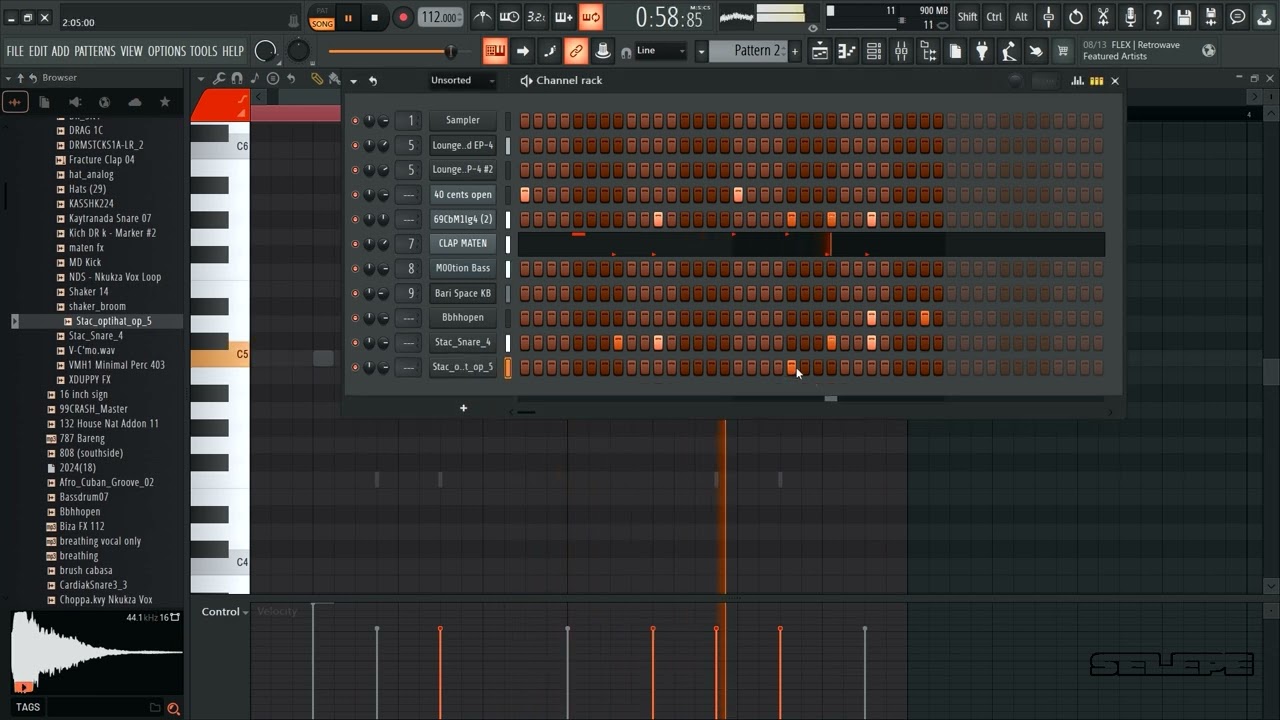
Task: Adjust the Sampler channel volume knob
Action: [384, 120]
